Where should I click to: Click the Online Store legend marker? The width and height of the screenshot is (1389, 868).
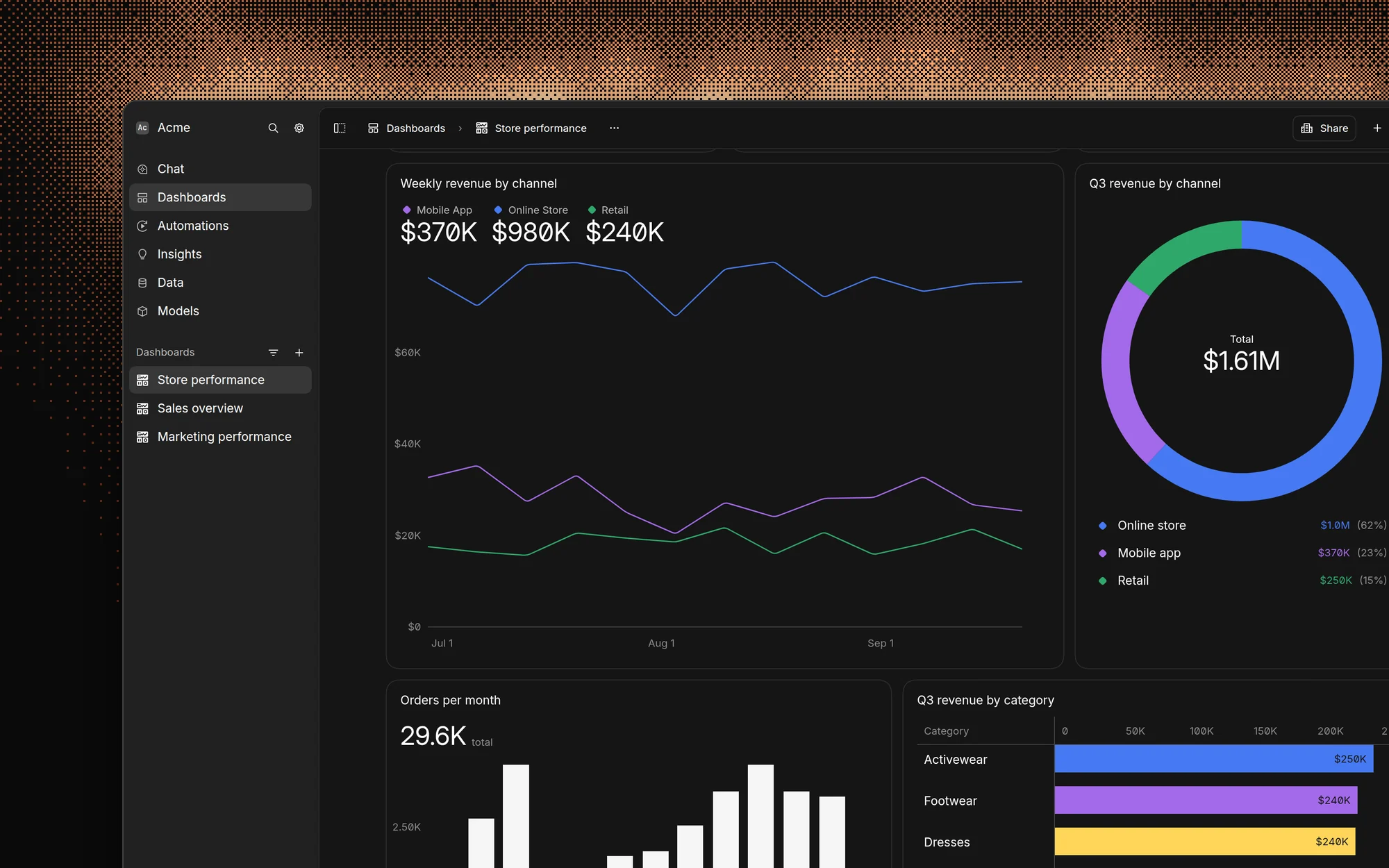point(498,210)
